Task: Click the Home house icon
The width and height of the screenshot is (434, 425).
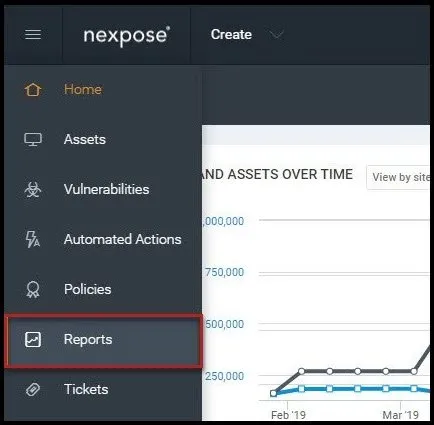Action: coord(33,89)
